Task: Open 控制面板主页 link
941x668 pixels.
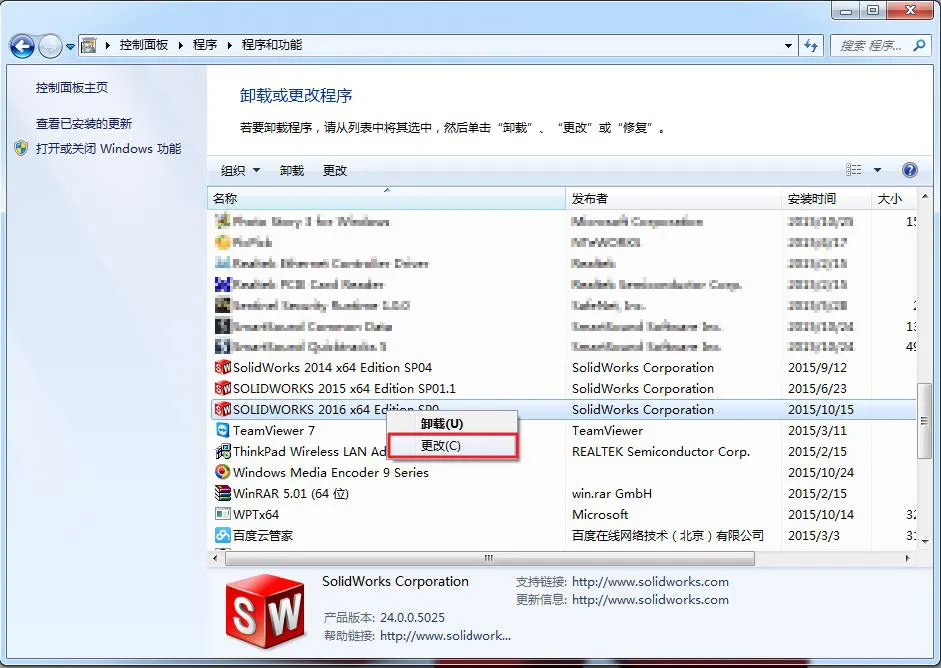Action: (x=72, y=88)
